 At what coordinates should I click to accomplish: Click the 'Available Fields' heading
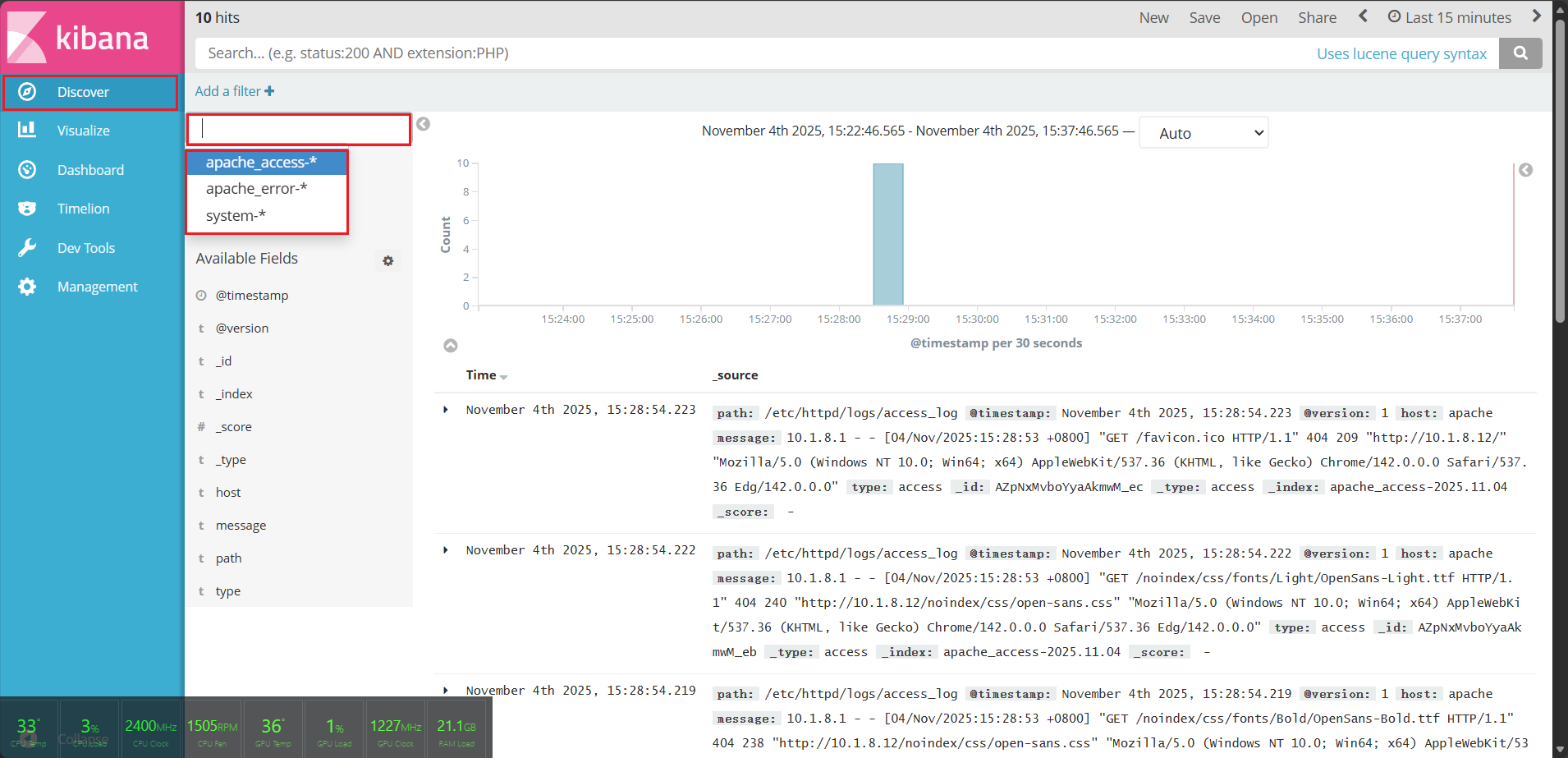[246, 259]
